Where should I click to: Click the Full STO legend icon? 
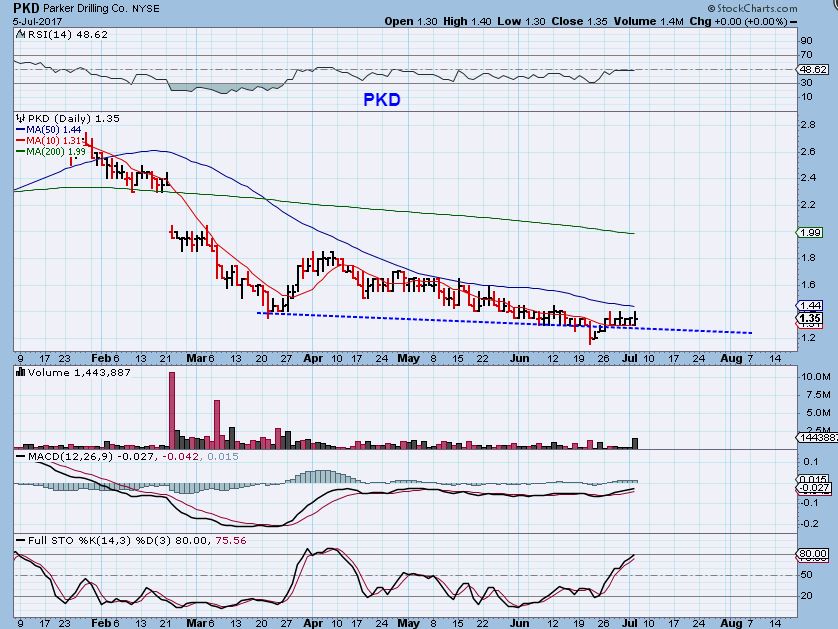coord(20,541)
